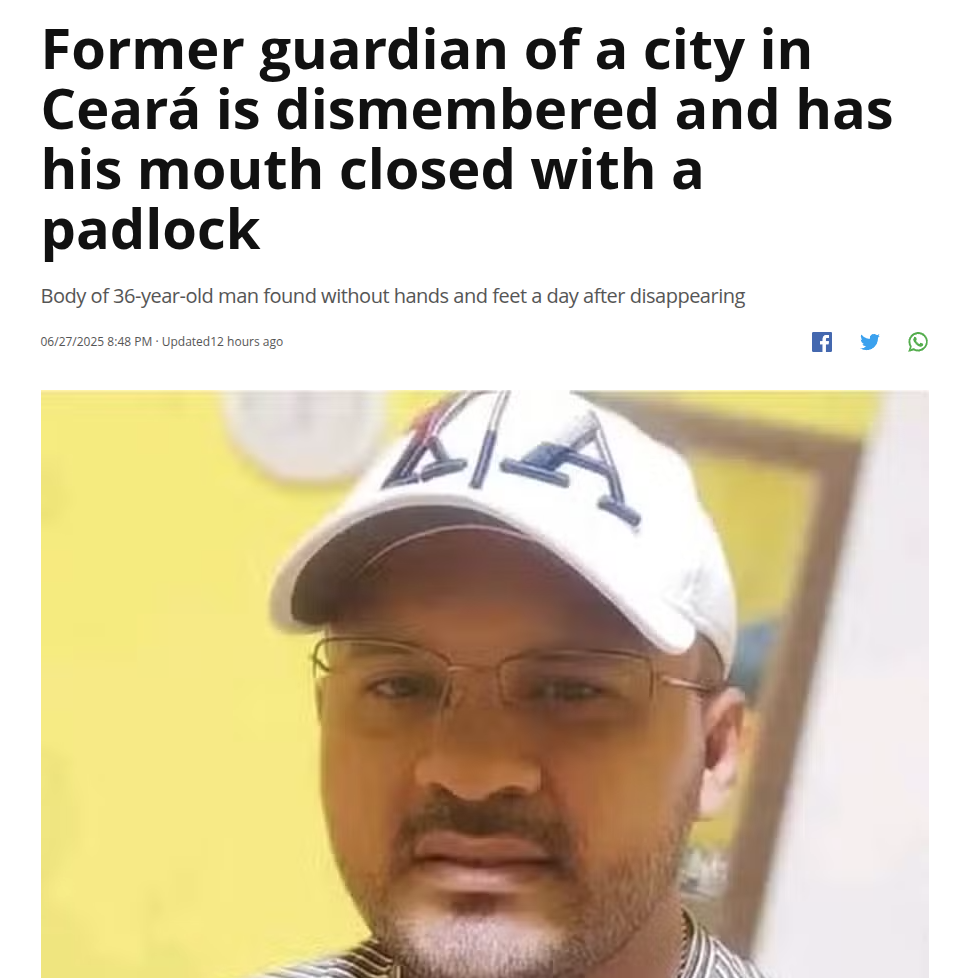Viewport: 971px width, 978px height.
Task: Click the article headline text
Action: [x=467, y=140]
